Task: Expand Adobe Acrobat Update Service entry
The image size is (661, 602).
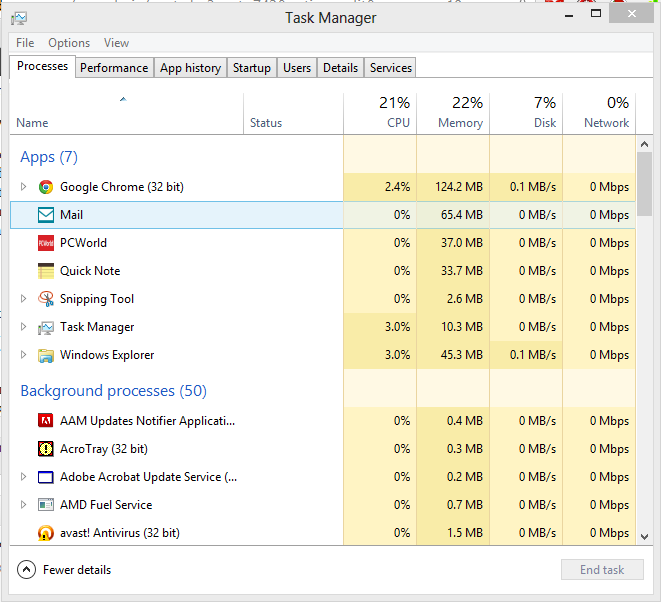Action: pyautogui.click(x=25, y=477)
